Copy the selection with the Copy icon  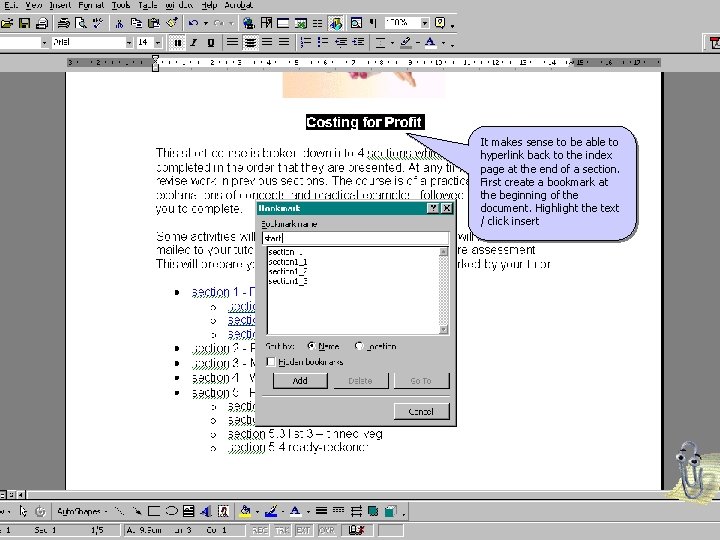136,23
